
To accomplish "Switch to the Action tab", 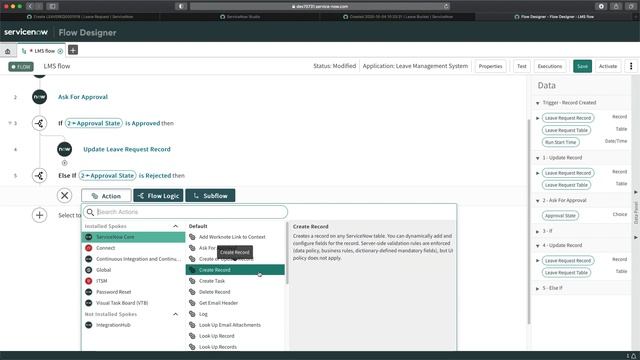I will coord(106,196).
